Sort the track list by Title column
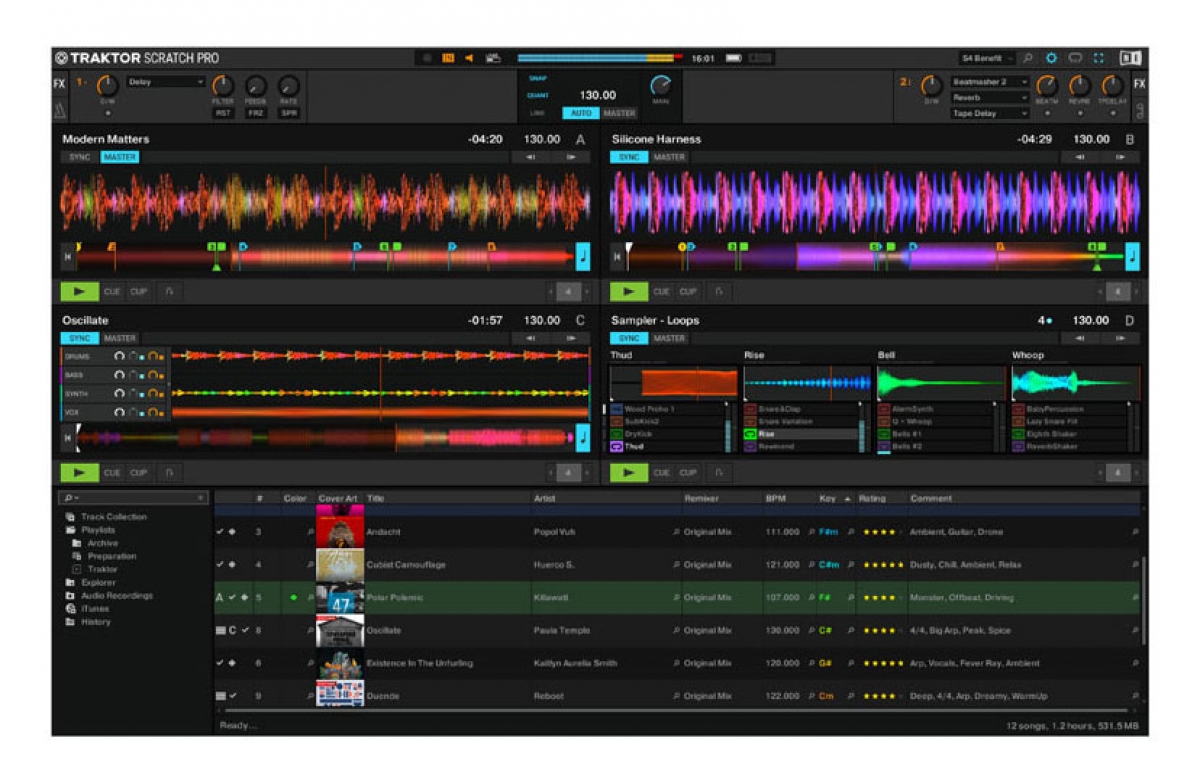The image size is (1200, 783). [376, 498]
